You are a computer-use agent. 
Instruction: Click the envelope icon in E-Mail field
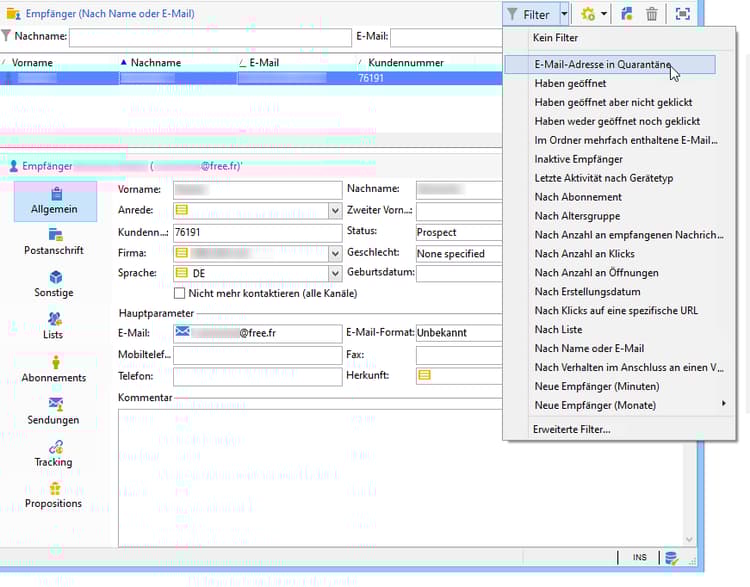182,331
